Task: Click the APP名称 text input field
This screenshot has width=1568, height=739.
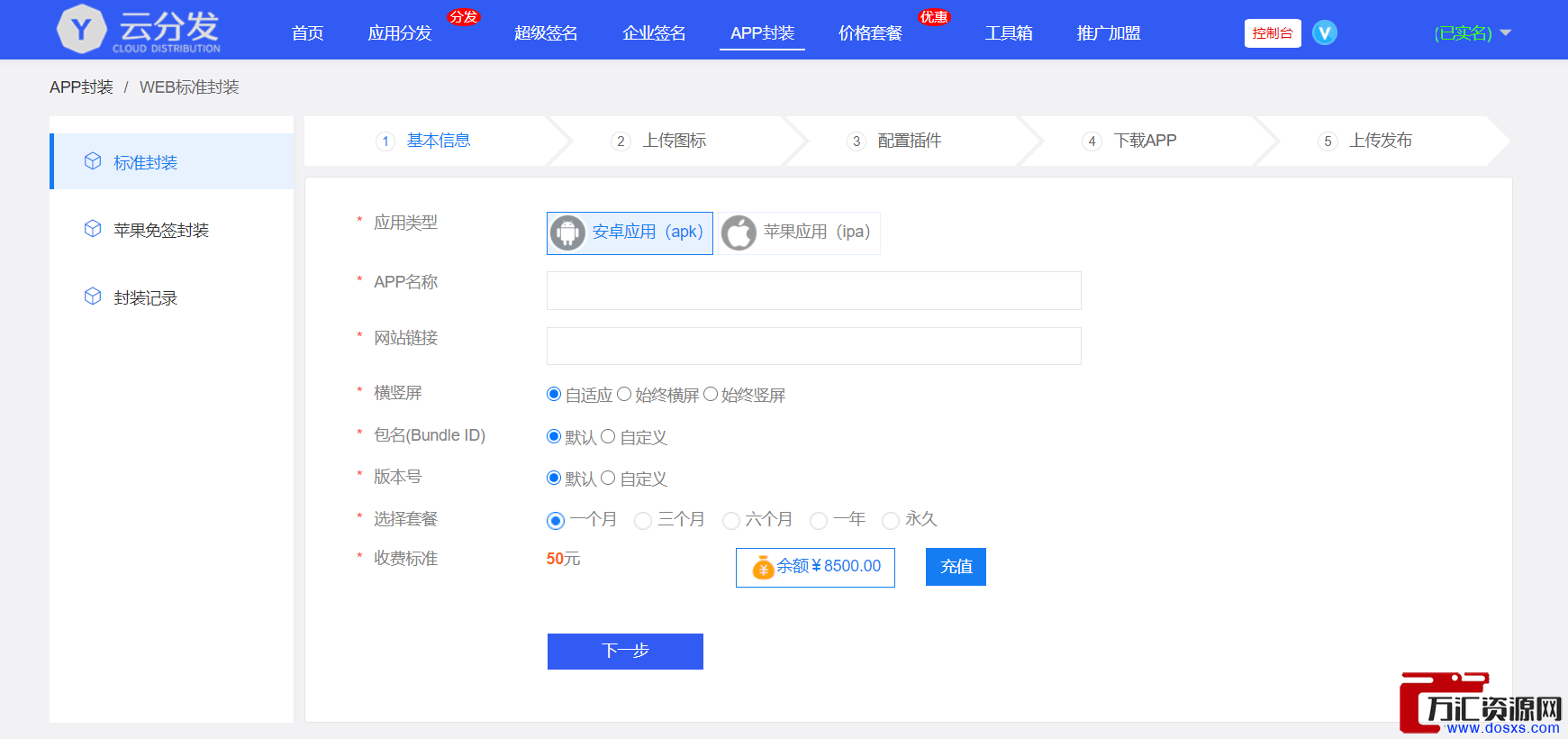Action: pyautogui.click(x=813, y=290)
